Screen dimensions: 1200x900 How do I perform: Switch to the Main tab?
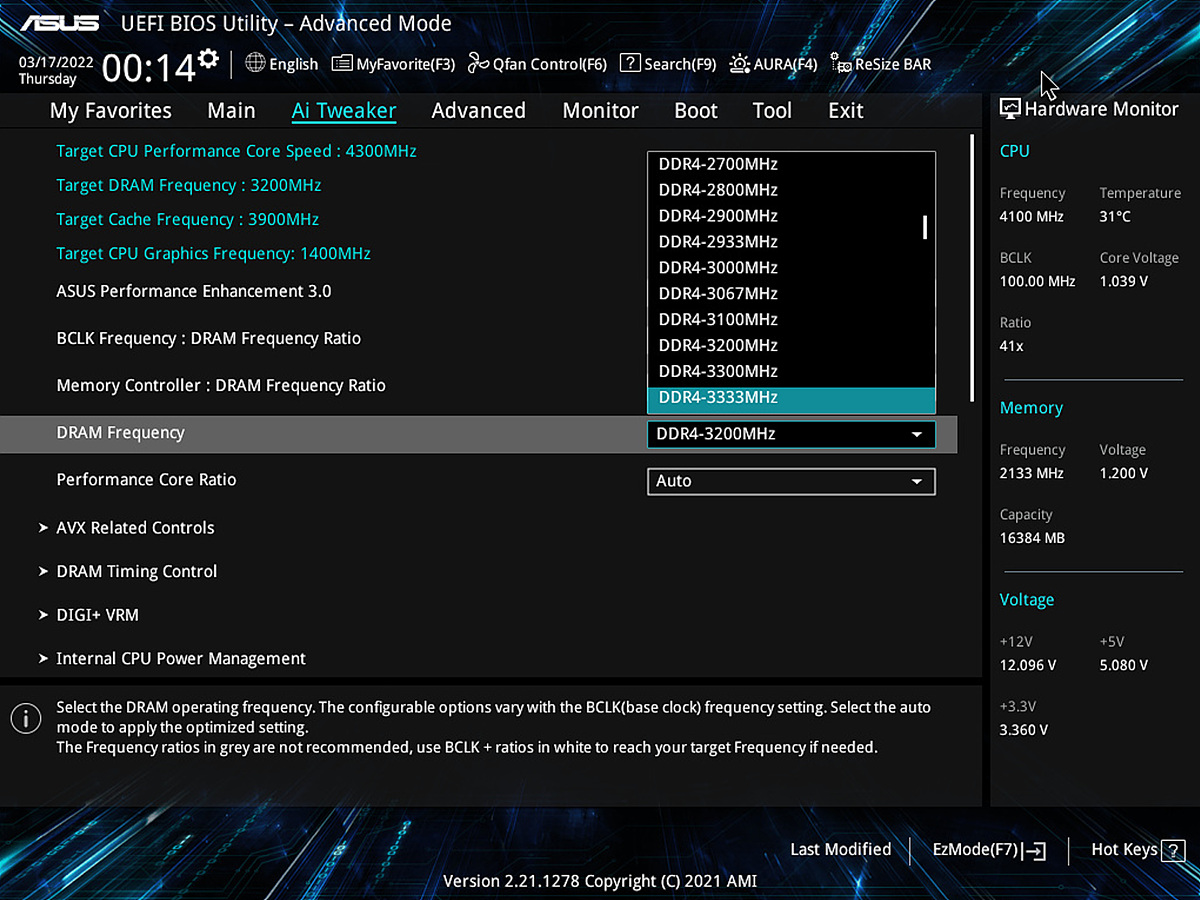(x=231, y=111)
